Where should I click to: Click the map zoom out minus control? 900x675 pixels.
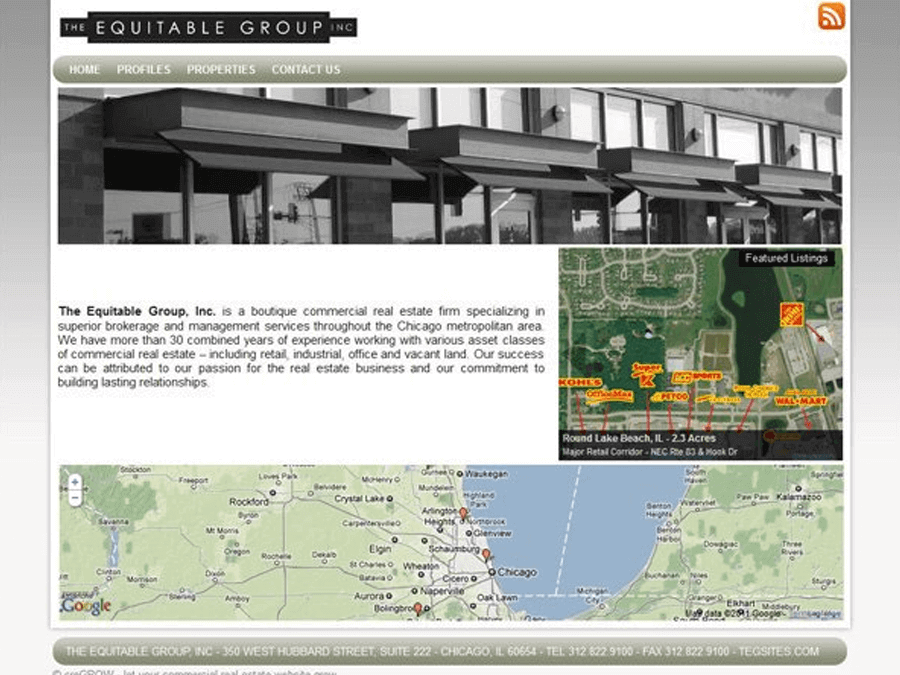click(73, 497)
